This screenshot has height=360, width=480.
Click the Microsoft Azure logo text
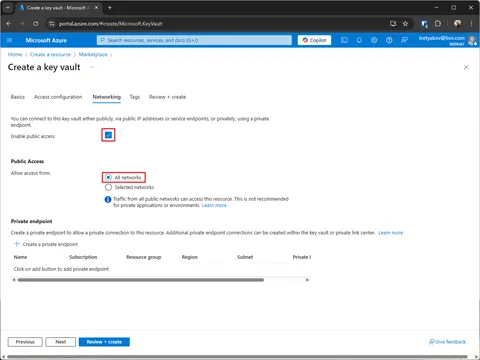pos(46,40)
